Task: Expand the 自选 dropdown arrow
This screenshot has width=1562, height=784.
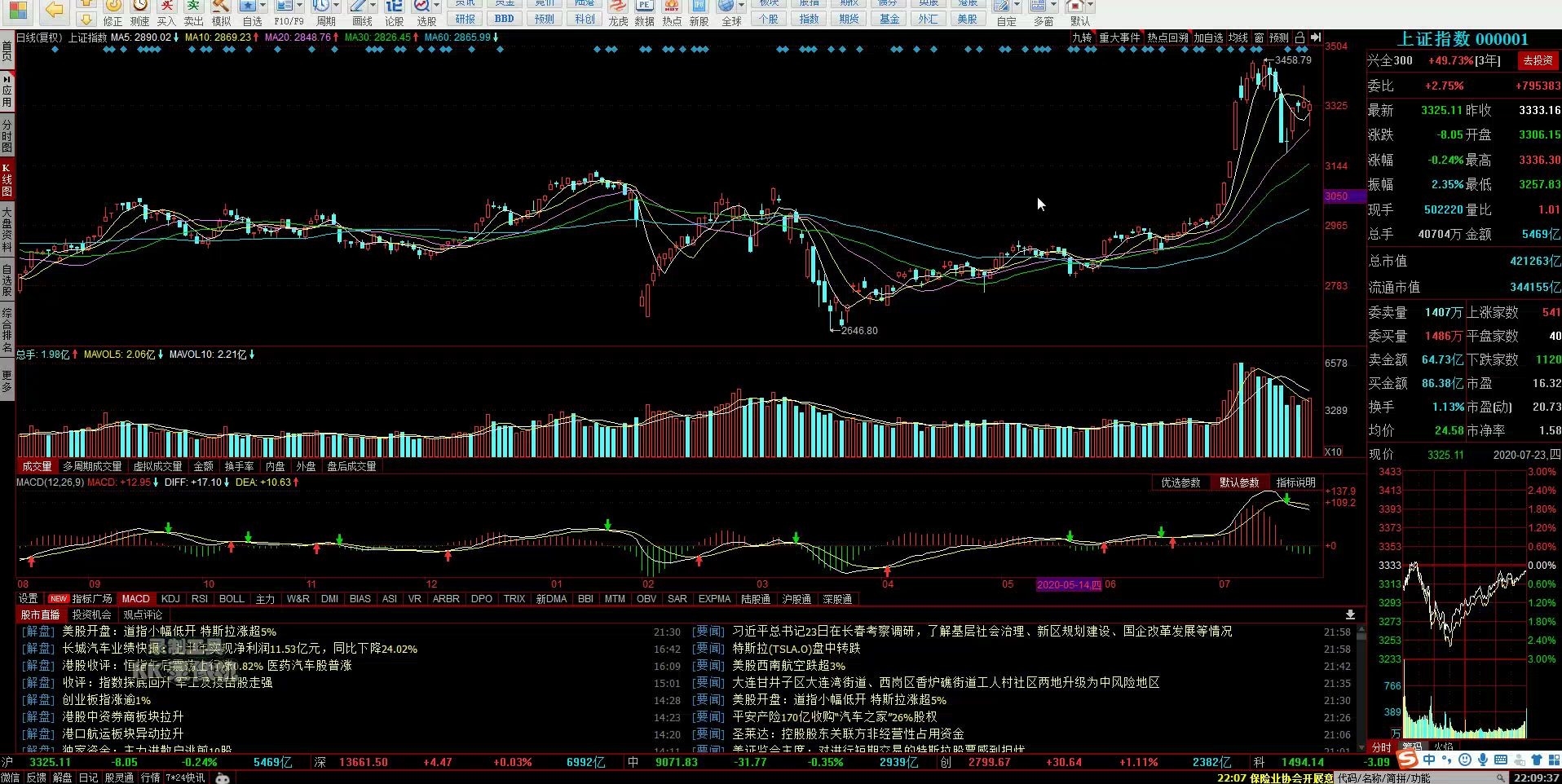Action: click(263, 6)
